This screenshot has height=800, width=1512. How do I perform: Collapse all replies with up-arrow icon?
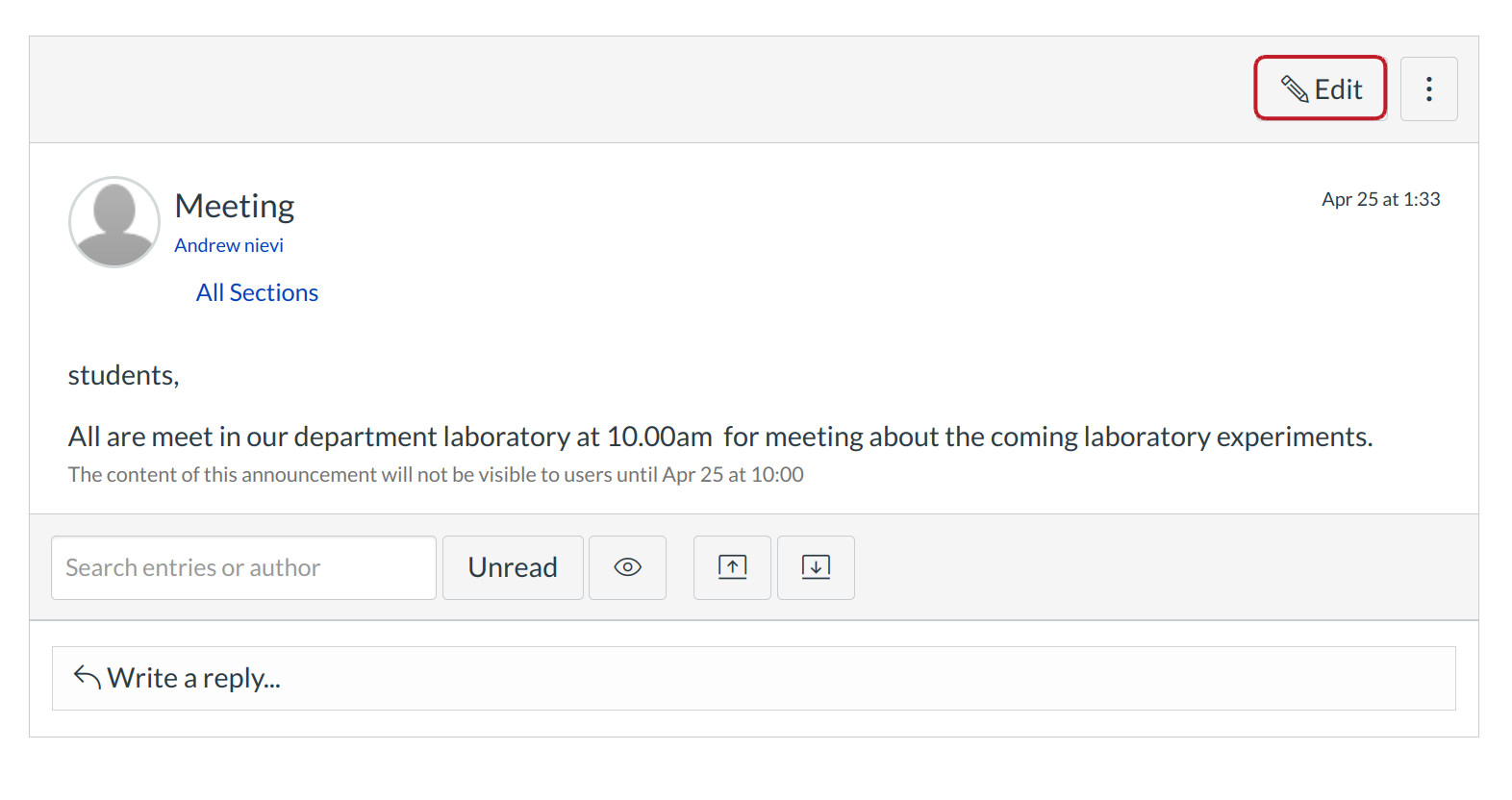pos(732,567)
